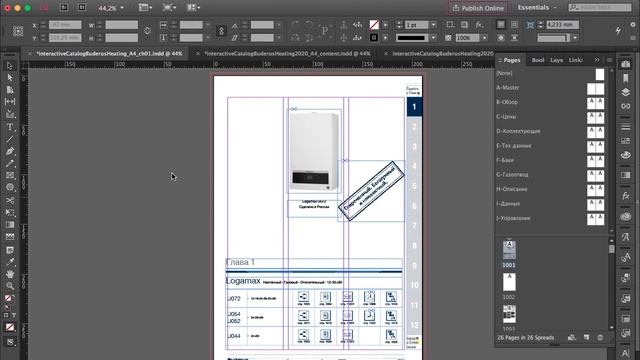Open Bridge from application bar
This screenshot has height=360, width=640.
(64, 7)
